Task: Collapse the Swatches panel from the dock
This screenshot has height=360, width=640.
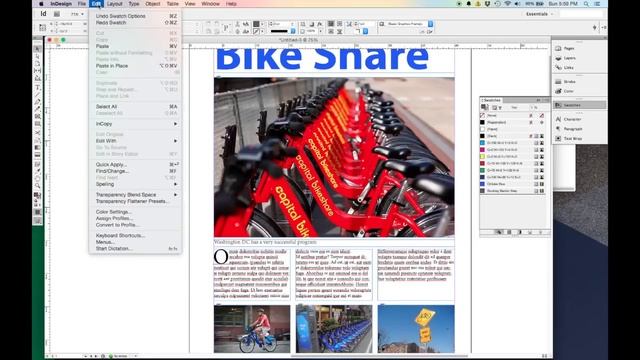Action: 579,105
